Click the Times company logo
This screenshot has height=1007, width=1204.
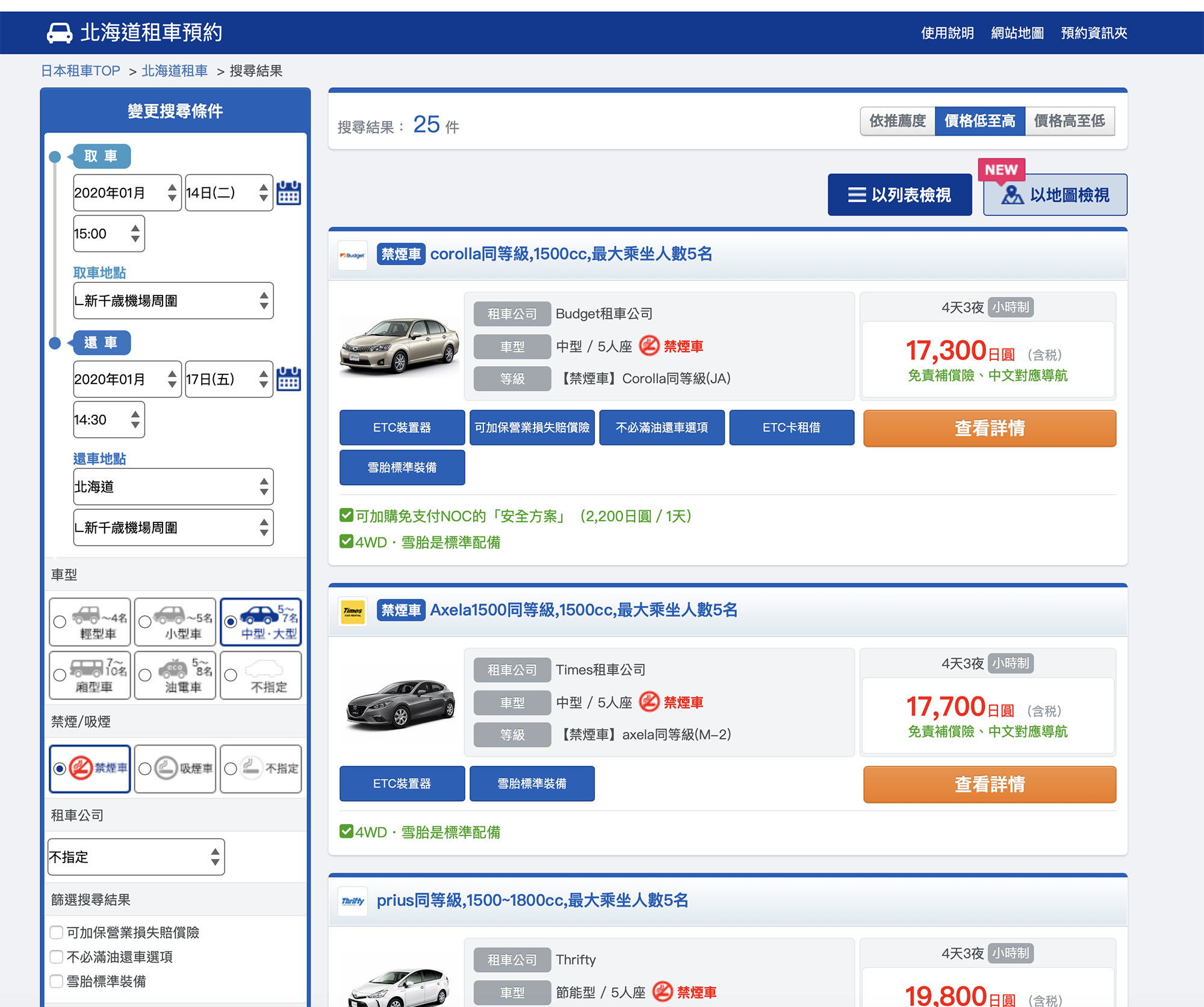[x=353, y=612]
